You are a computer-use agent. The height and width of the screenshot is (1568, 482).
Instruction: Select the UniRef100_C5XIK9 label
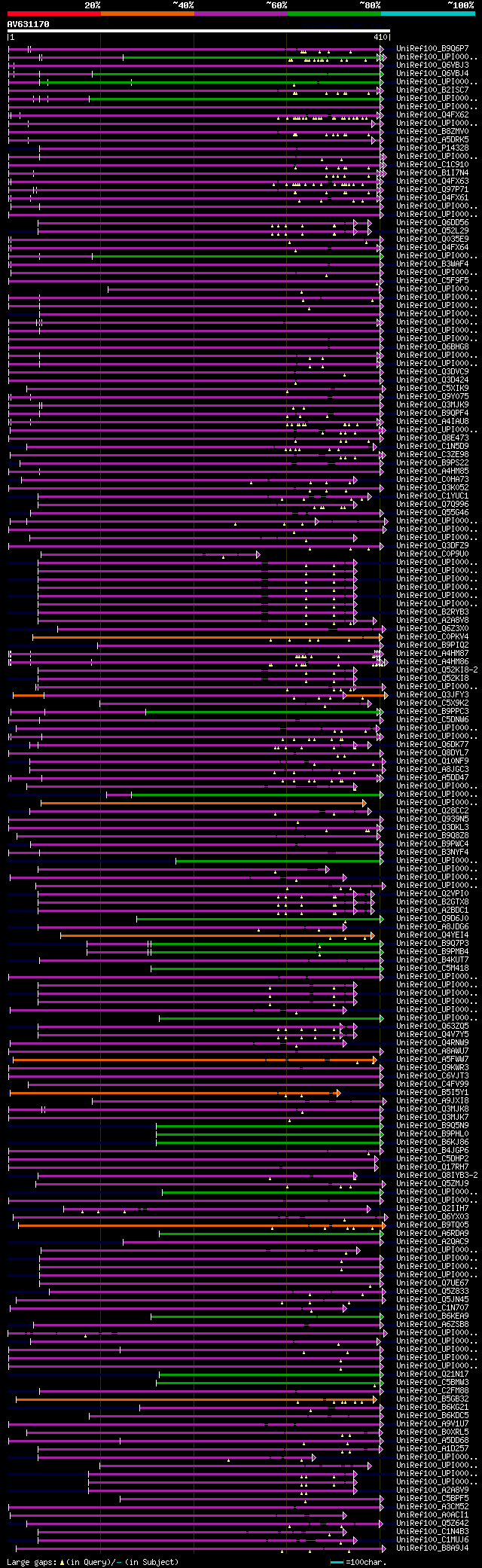(x=432, y=388)
